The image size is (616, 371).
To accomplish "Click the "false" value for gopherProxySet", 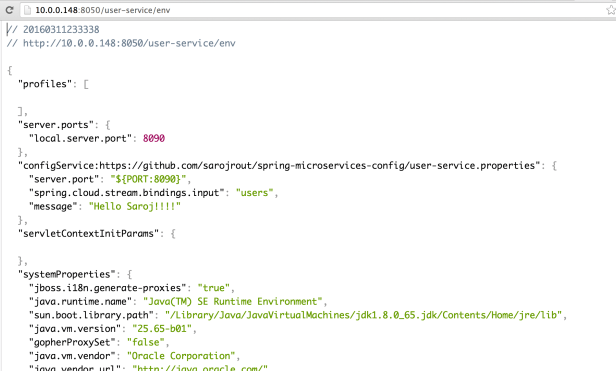I will (x=146, y=343).
